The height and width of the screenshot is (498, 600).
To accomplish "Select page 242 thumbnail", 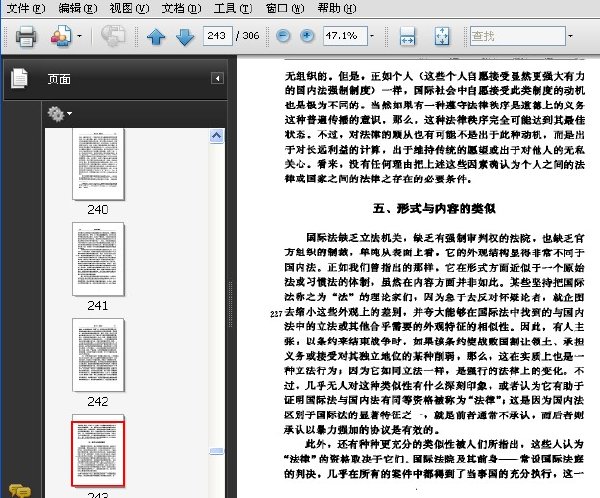I will coord(98,355).
